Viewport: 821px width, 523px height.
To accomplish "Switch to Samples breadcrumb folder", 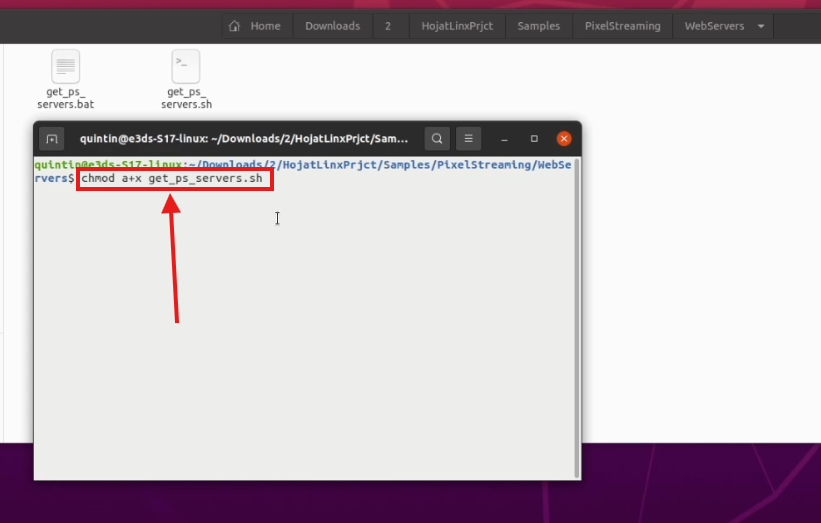I will click(538, 26).
